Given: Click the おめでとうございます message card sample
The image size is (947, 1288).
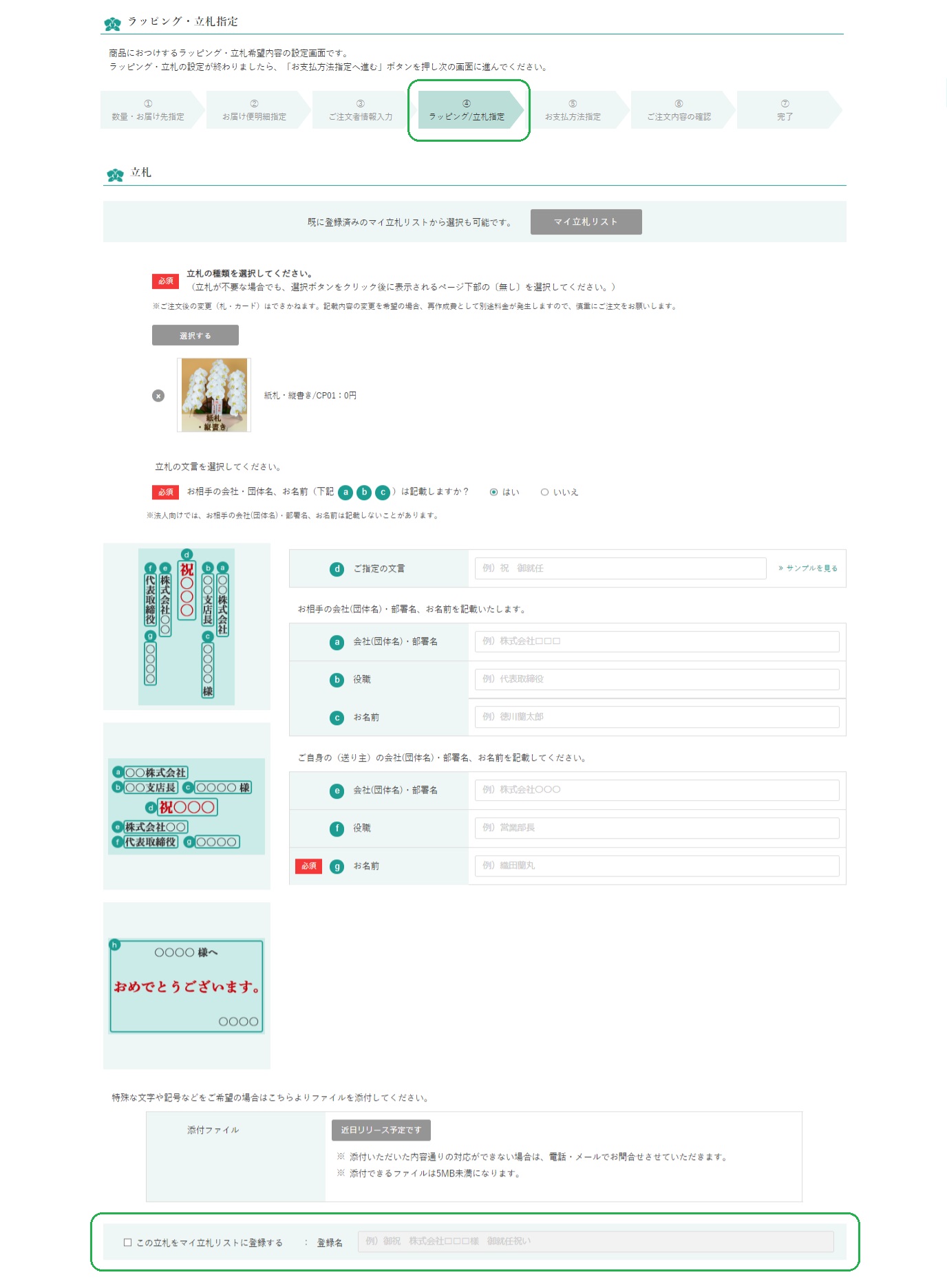Looking at the screenshot, I should 187,986.
